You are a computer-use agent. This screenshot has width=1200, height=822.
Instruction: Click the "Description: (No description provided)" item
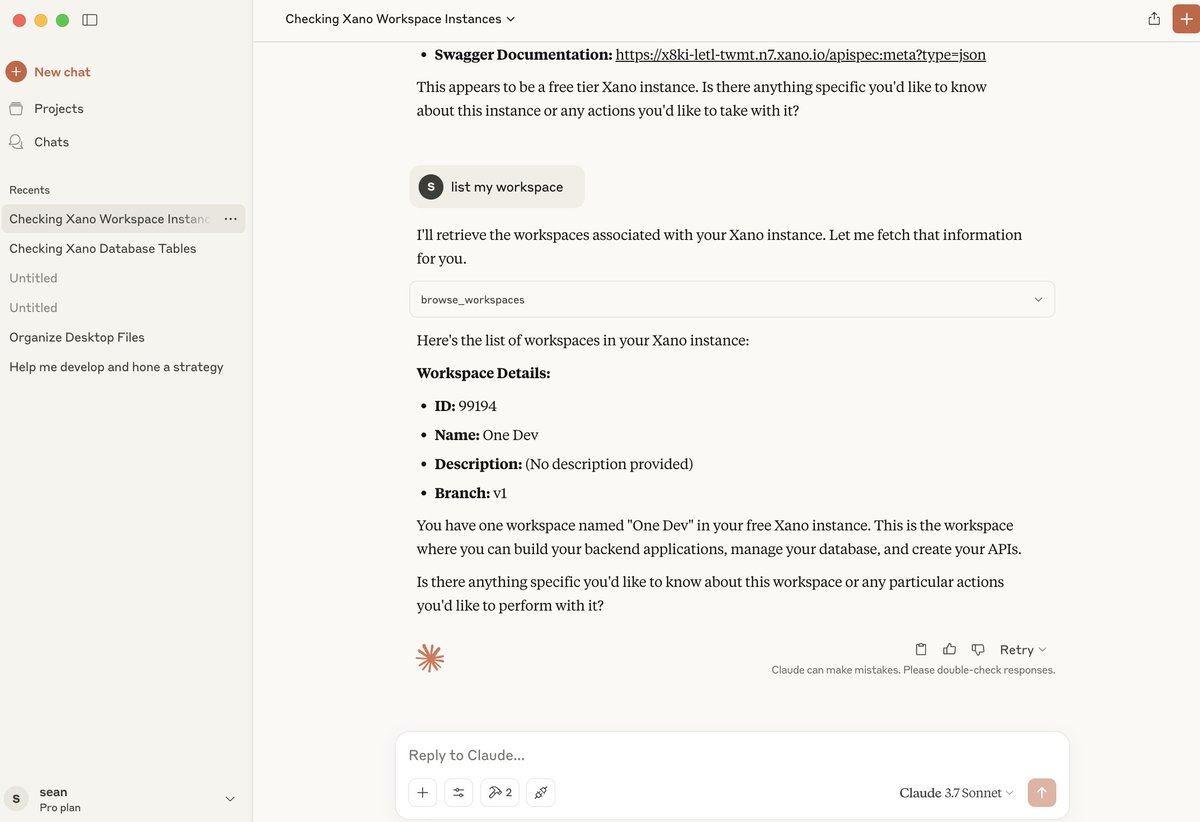pos(564,464)
